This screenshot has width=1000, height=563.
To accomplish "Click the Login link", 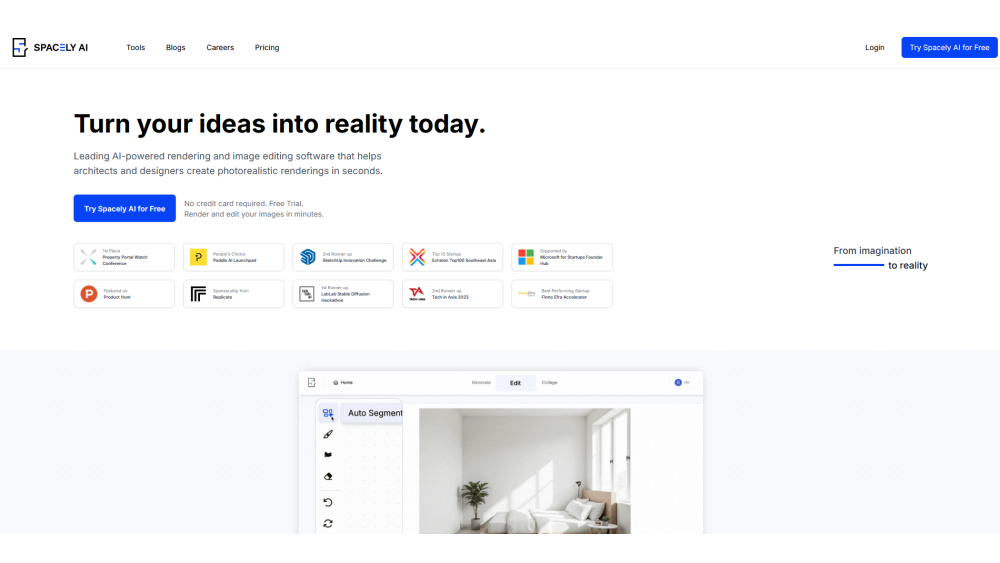I will click(874, 48).
